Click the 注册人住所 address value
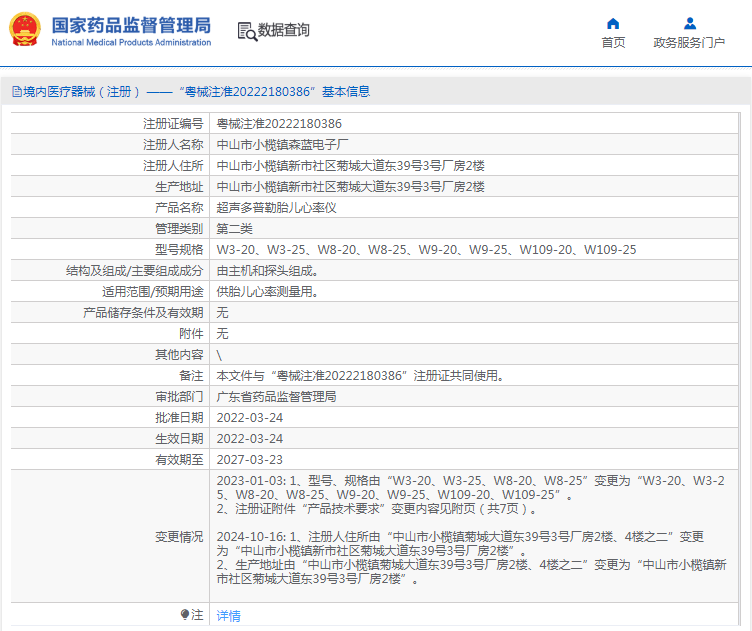Screen dimensions: 752x631 point(351,166)
